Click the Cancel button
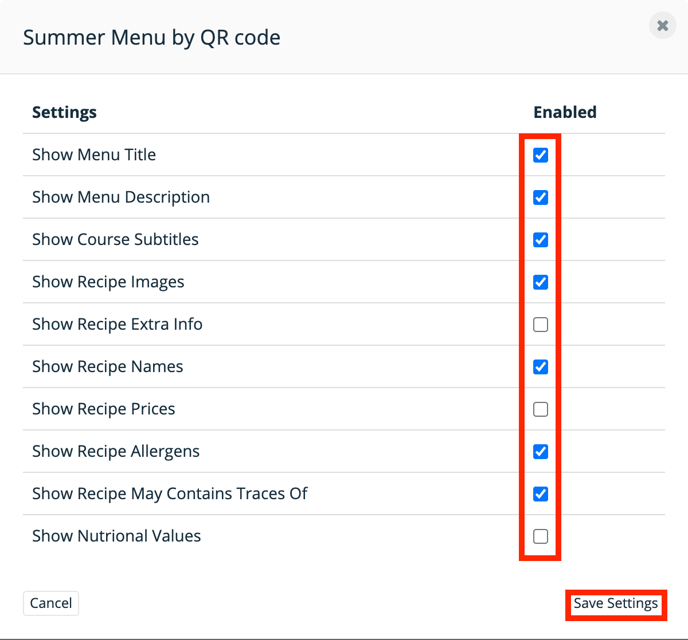Viewport: 688px width, 640px height. click(x=51, y=603)
